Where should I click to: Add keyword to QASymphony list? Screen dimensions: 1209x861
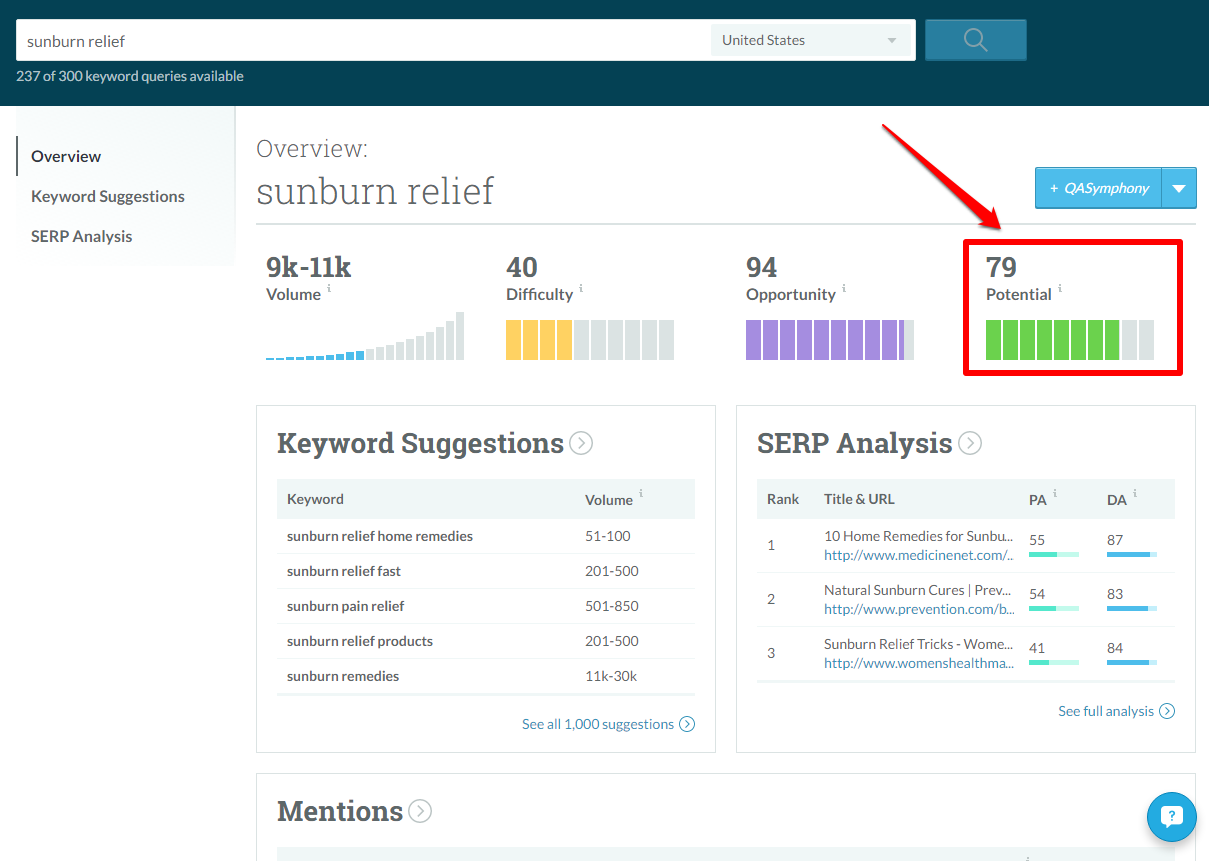pyautogui.click(x=1098, y=188)
